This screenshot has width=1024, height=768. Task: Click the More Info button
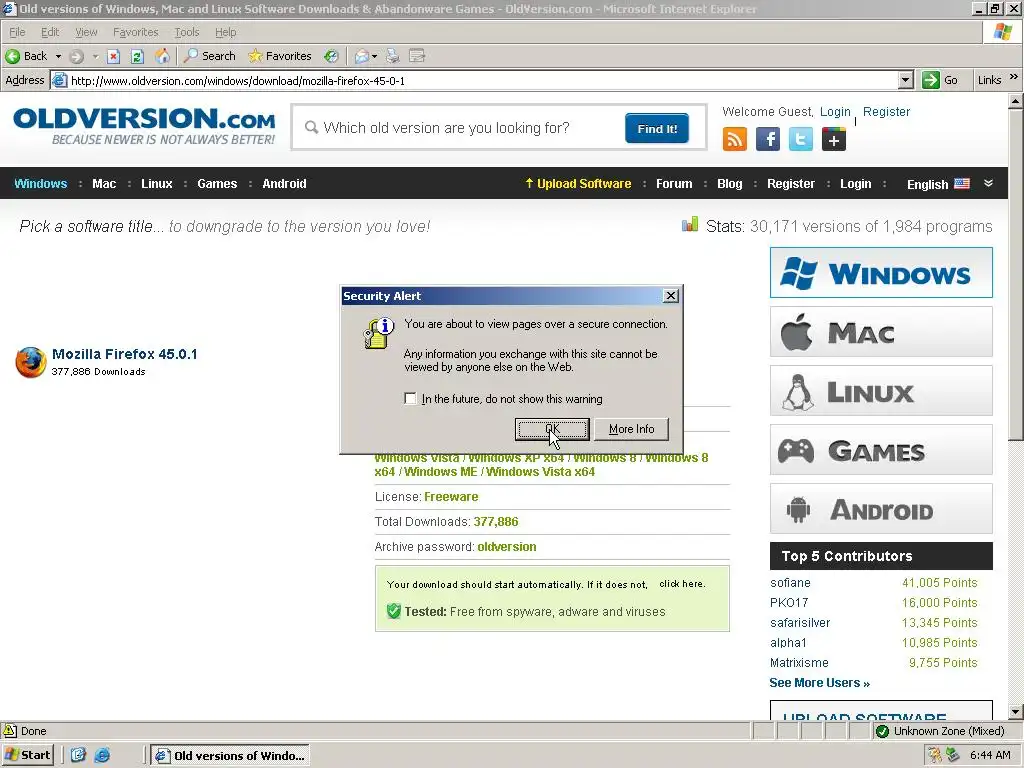coord(632,429)
